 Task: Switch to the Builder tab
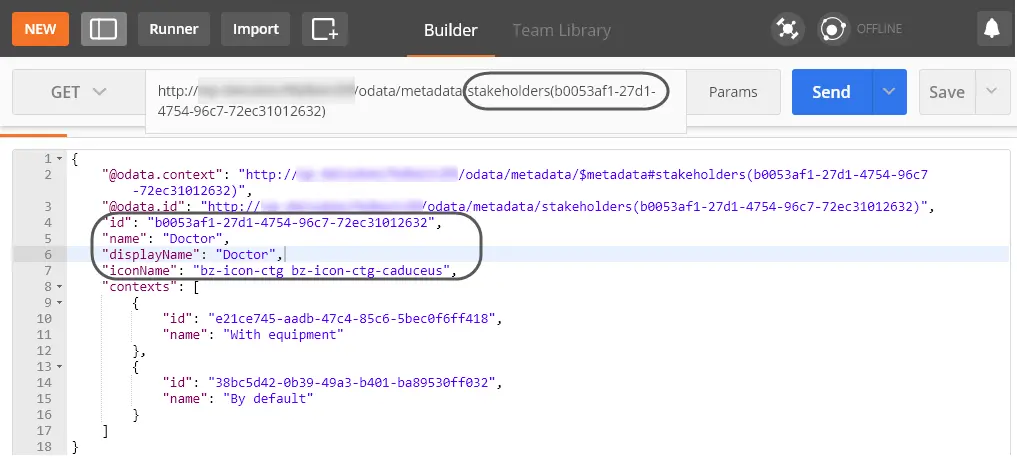(451, 30)
